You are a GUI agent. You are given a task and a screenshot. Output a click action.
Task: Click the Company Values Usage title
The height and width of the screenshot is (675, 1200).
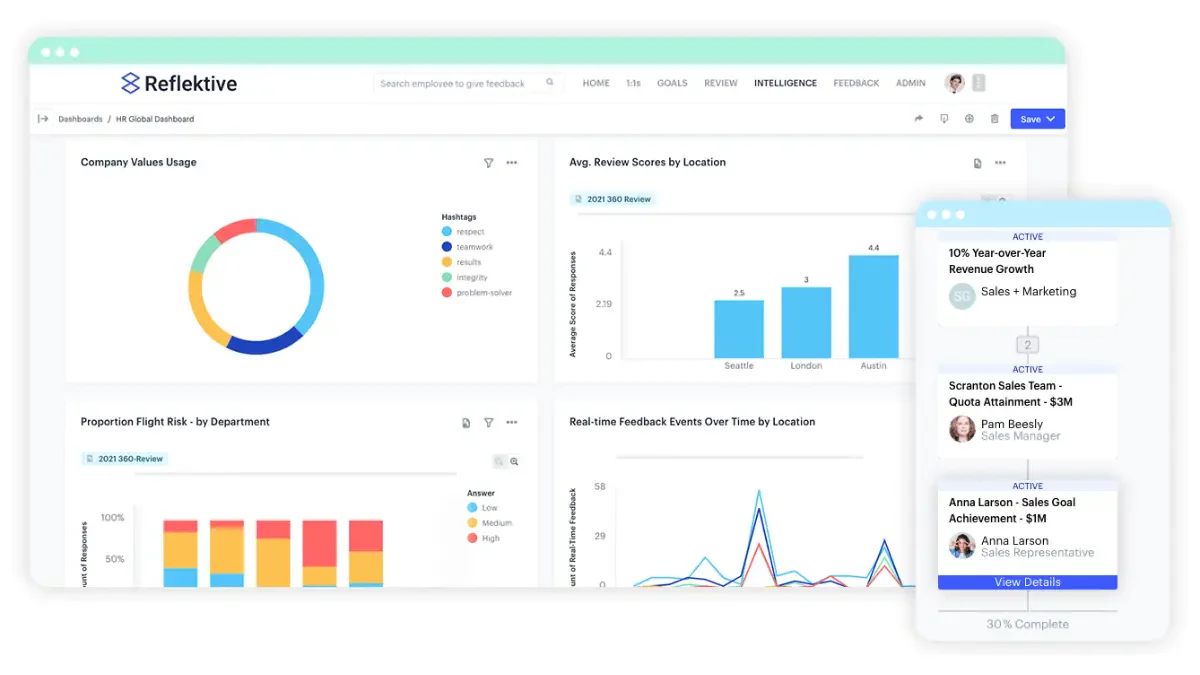138,162
